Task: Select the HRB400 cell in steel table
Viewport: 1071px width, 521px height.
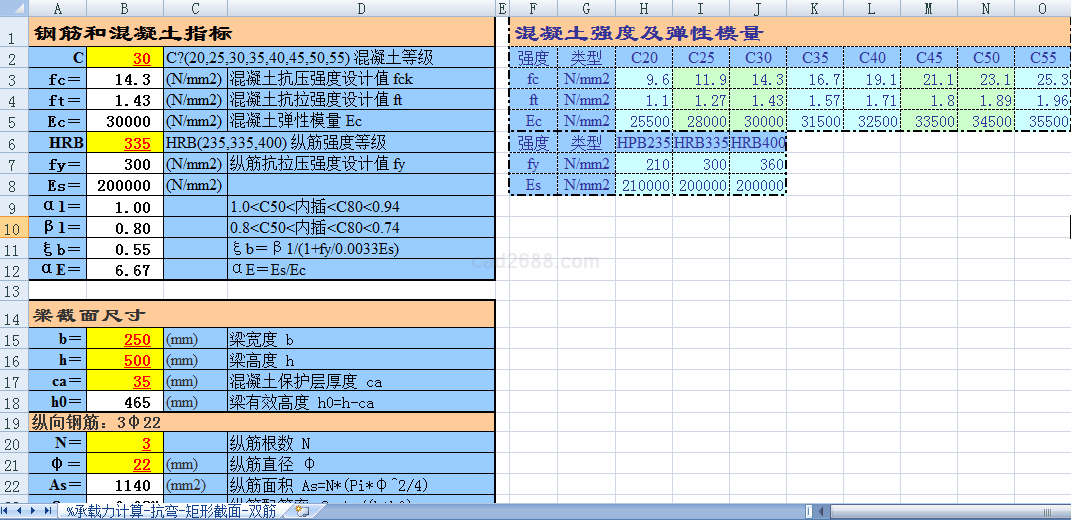Action: [758, 143]
